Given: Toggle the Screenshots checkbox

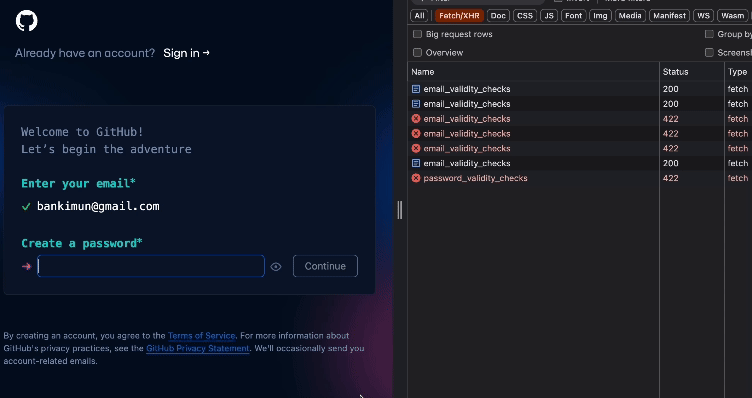Looking at the screenshot, I should tap(709, 53).
